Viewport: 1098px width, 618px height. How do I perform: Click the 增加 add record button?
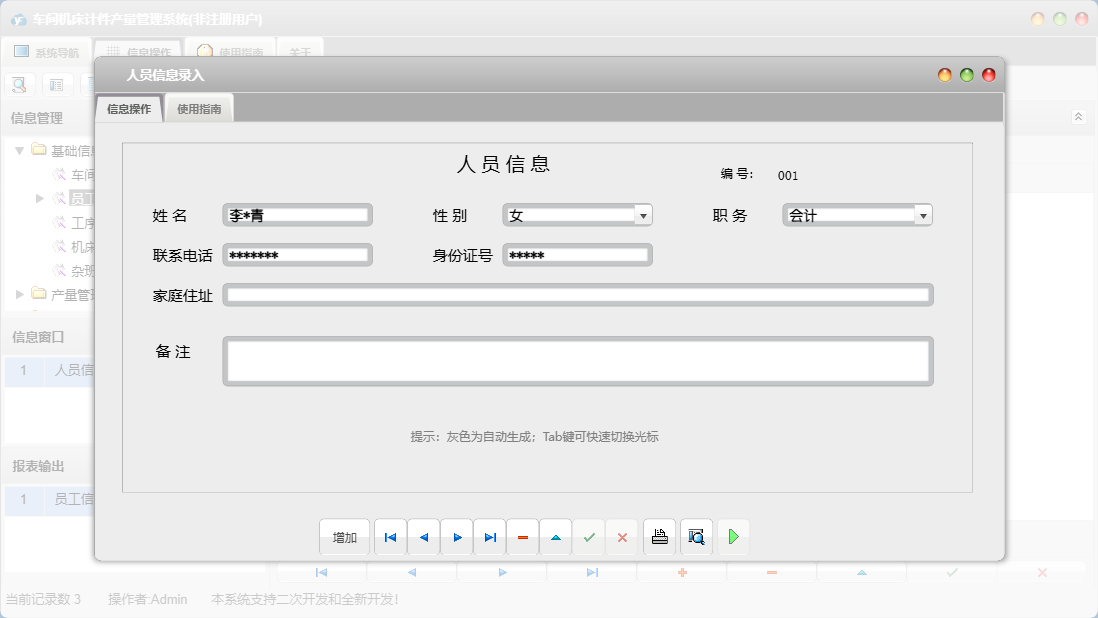pos(344,537)
